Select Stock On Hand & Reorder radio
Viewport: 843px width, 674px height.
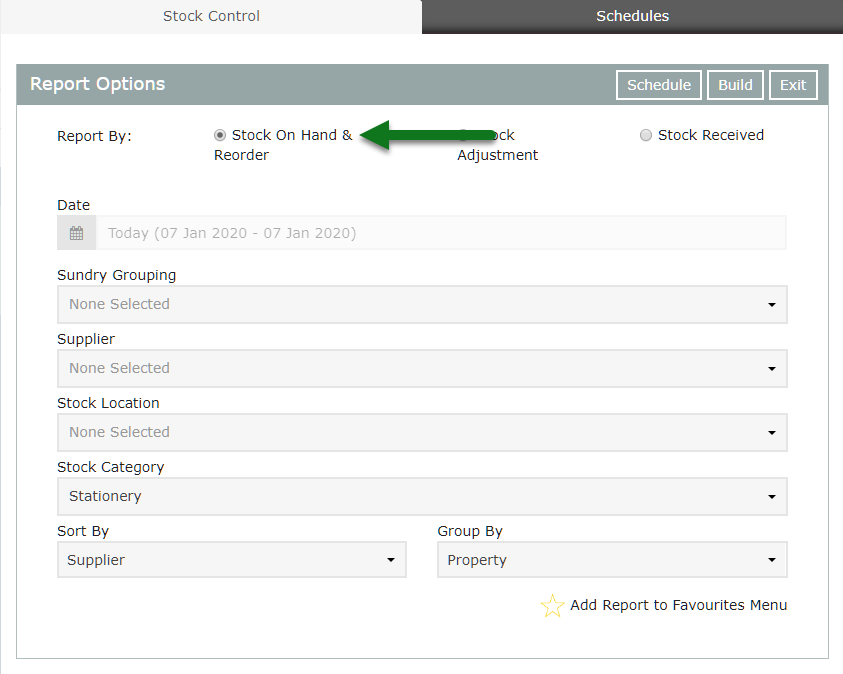pos(219,135)
